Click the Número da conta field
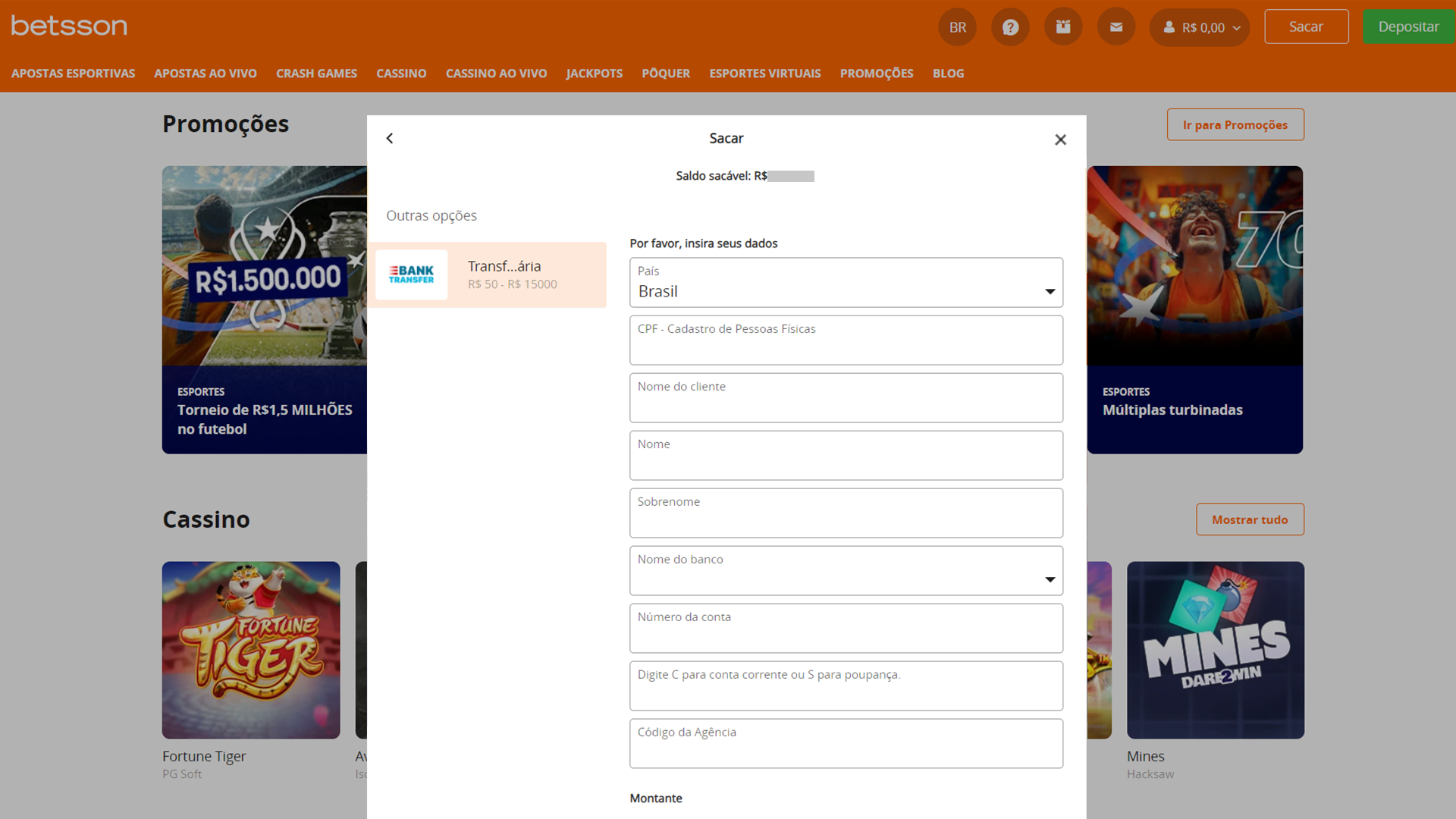Viewport: 1456px width, 819px height. pyautogui.click(x=846, y=628)
